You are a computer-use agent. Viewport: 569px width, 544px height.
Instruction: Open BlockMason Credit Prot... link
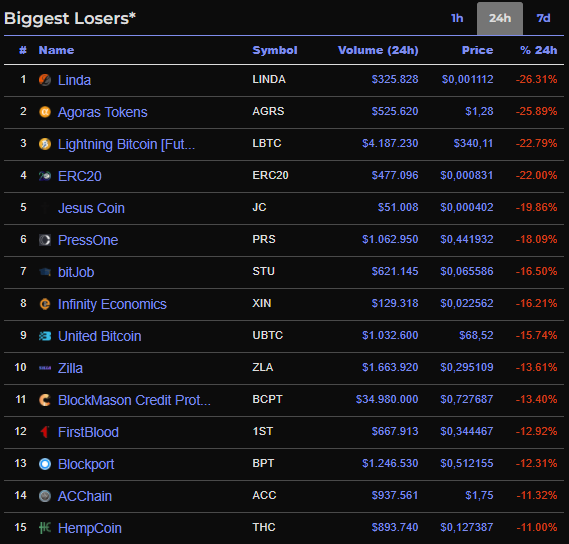pyautogui.click(x=134, y=400)
